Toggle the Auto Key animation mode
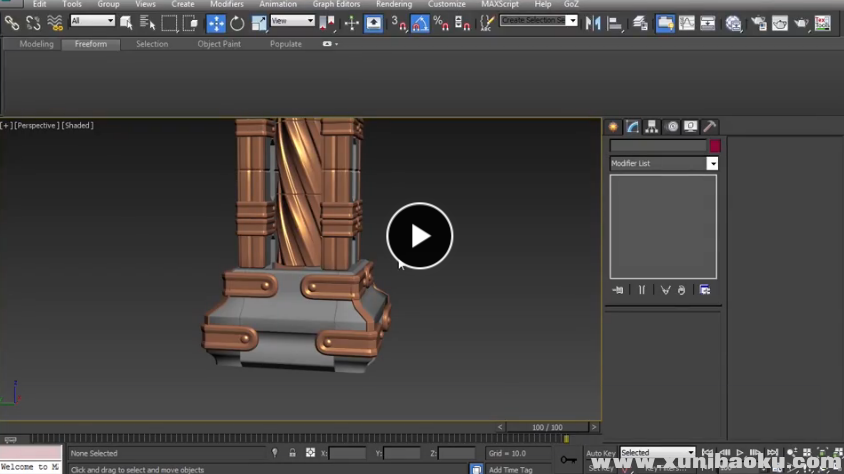Viewport: 844px width, 474px height. 600,453
